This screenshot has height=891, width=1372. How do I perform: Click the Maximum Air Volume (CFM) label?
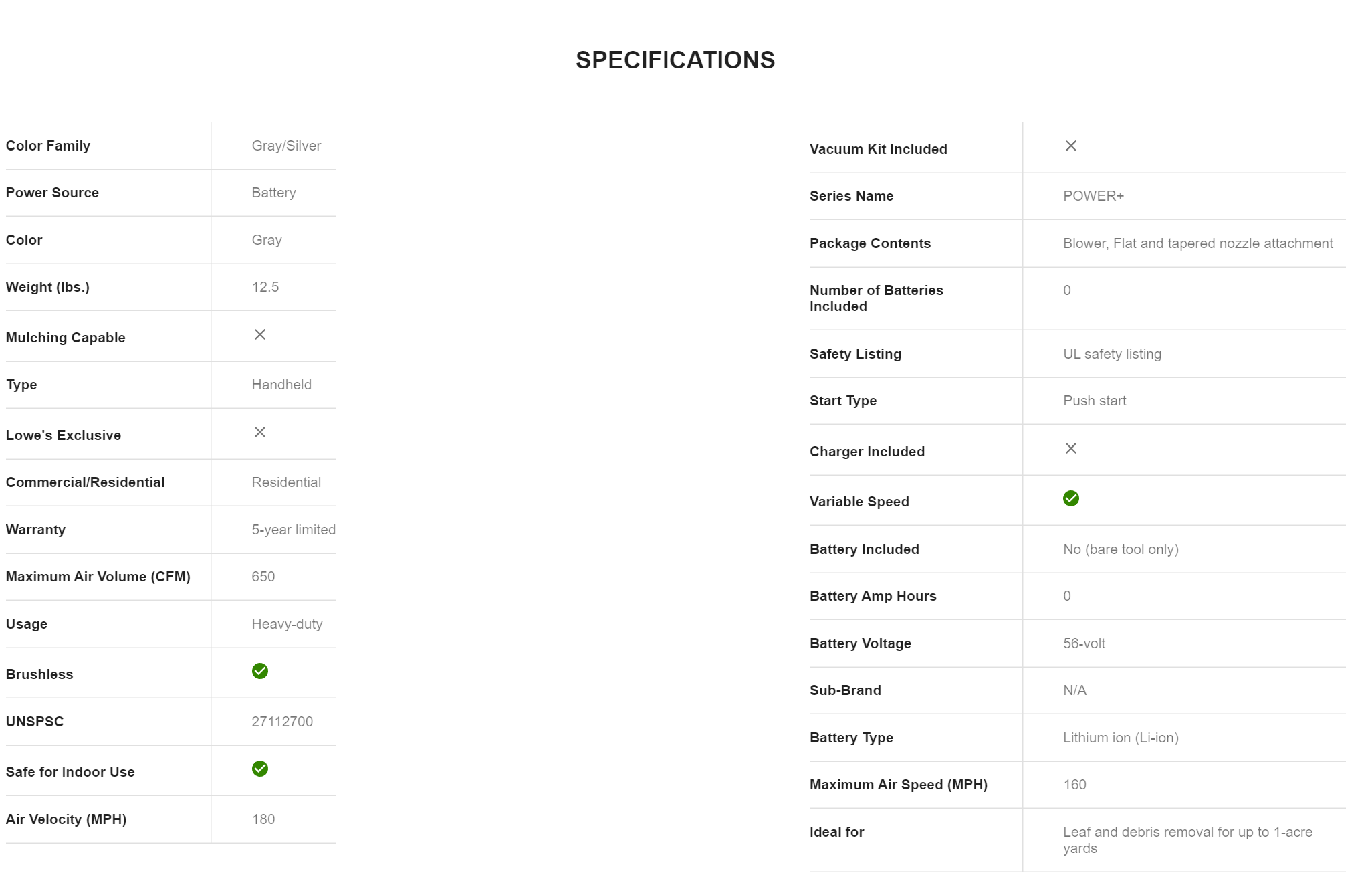98,577
